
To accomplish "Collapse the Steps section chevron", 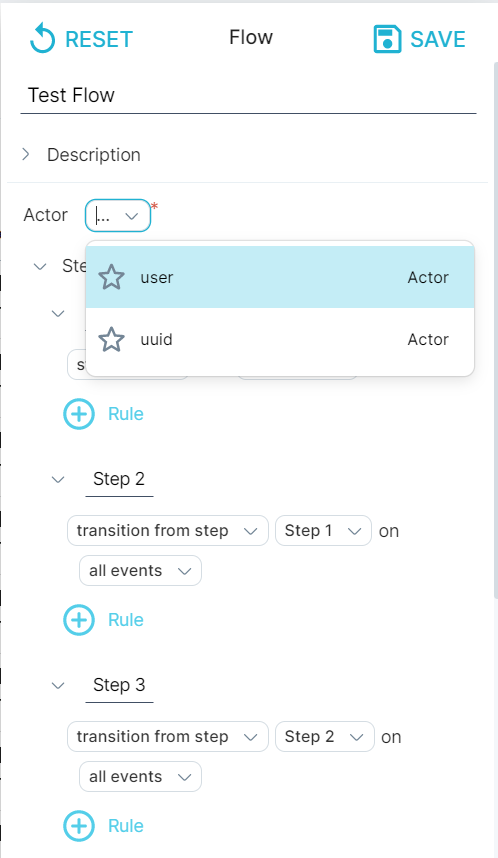I will coord(40,266).
